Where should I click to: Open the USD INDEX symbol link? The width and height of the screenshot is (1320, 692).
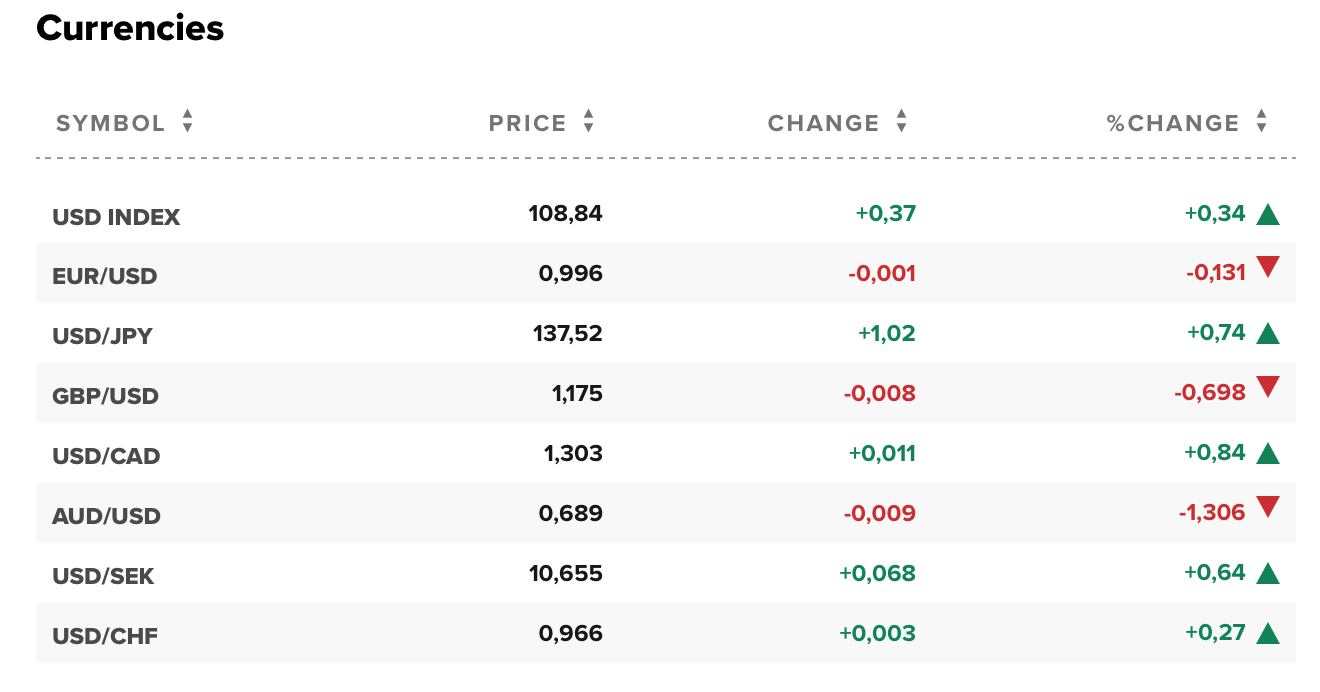click(x=116, y=217)
